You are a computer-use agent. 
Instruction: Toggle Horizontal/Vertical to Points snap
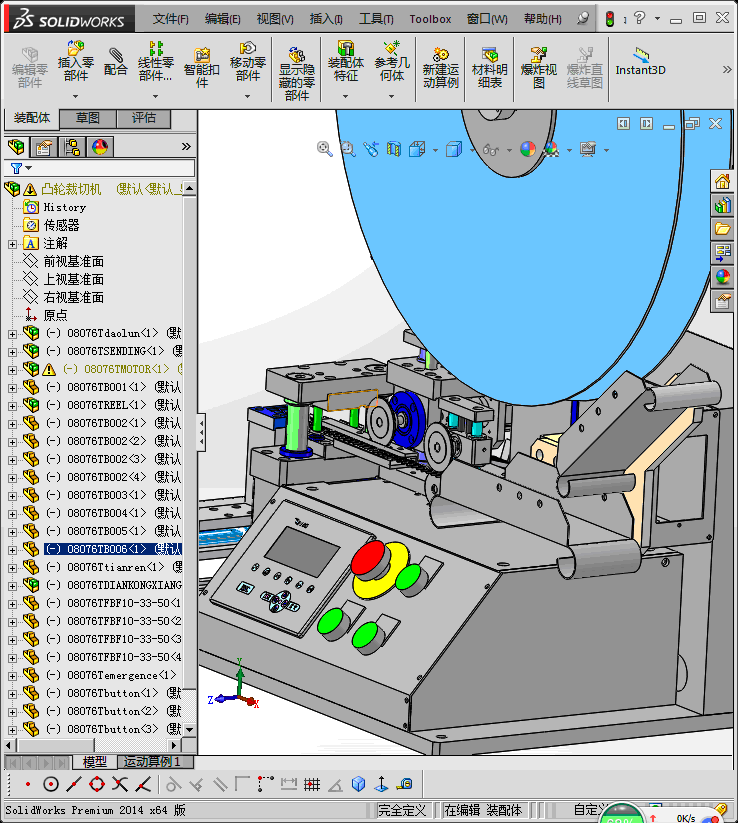[266, 784]
